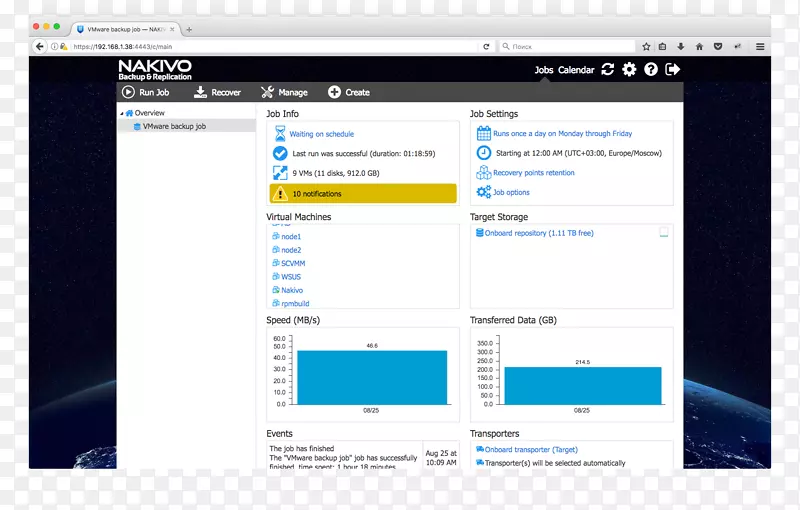Image resolution: width=800 pixels, height=510 pixels.
Task: Open the browser library list icon
Action: coord(662,46)
